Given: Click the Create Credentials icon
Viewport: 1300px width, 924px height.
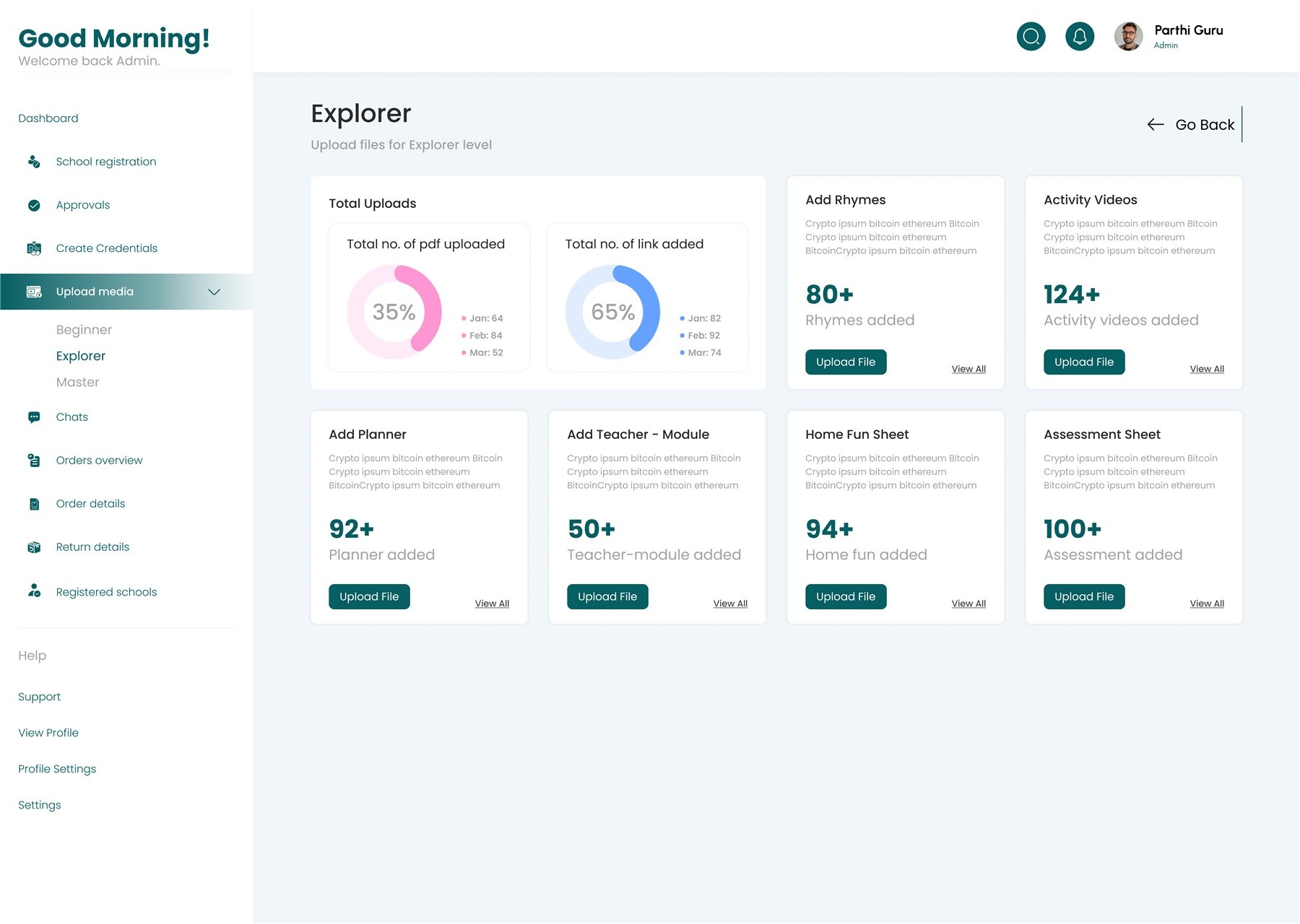Looking at the screenshot, I should coord(34,248).
